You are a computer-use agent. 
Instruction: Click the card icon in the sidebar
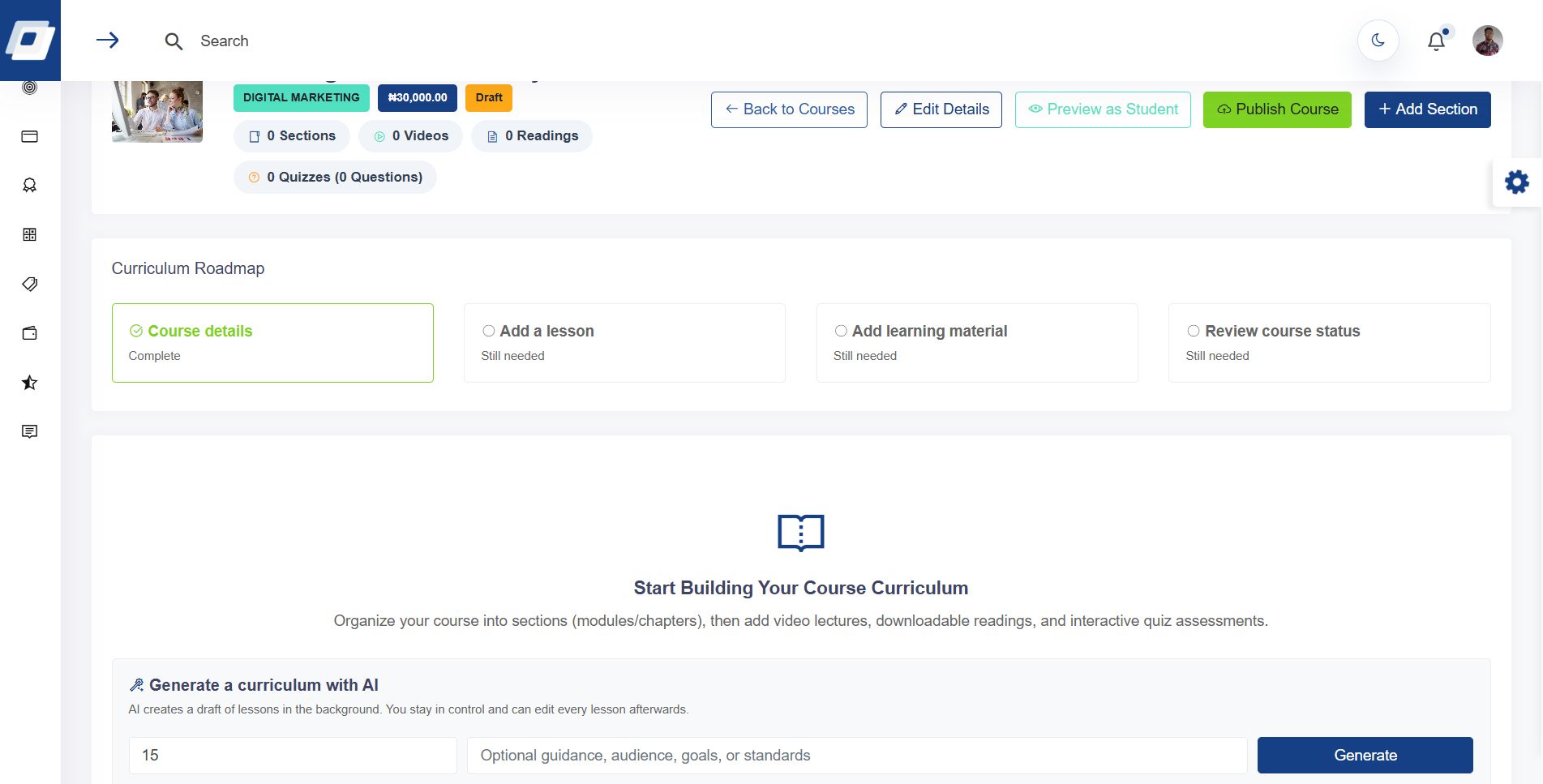click(x=30, y=136)
